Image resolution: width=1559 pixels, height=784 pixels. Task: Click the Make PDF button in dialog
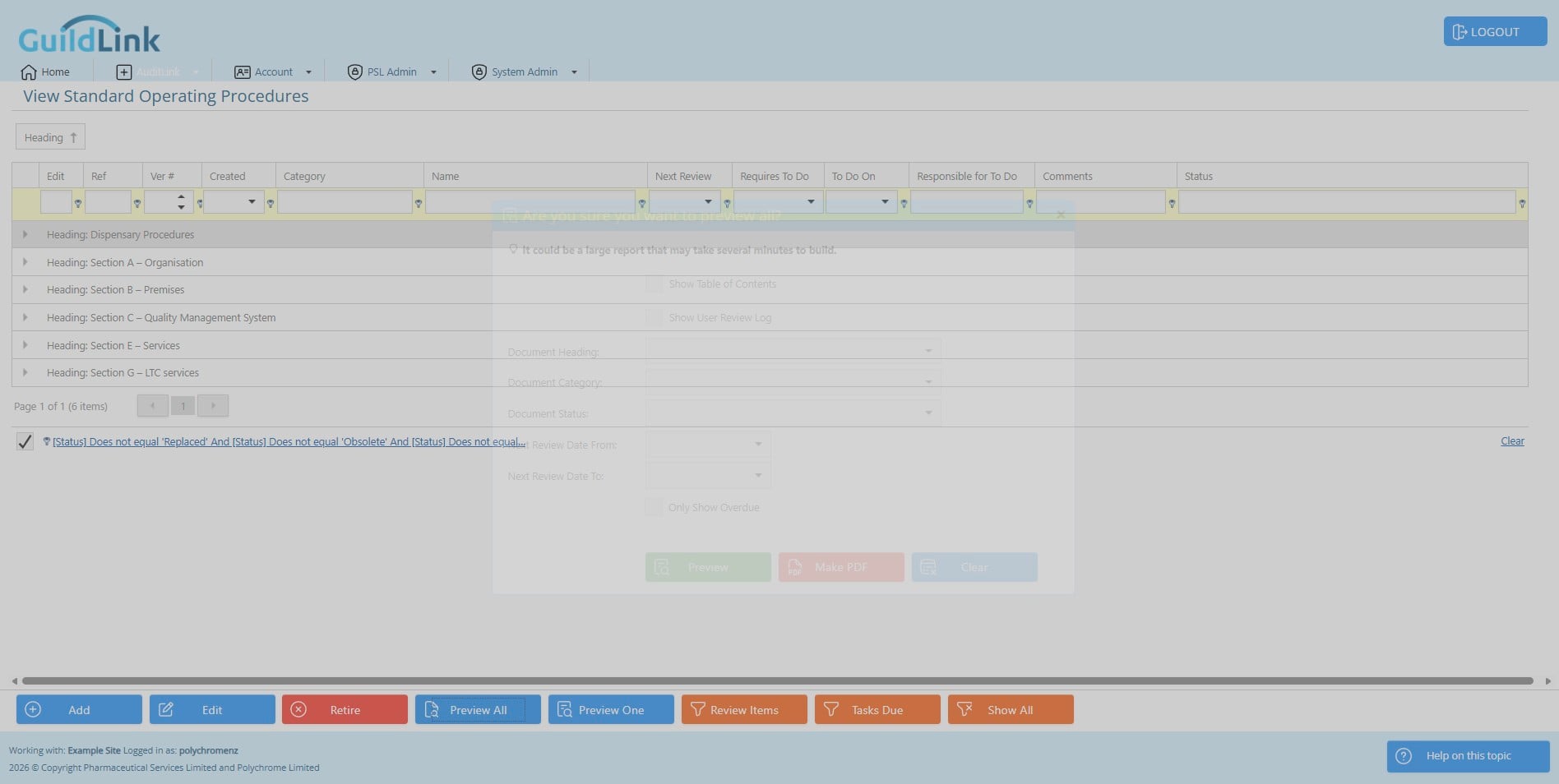(x=841, y=567)
